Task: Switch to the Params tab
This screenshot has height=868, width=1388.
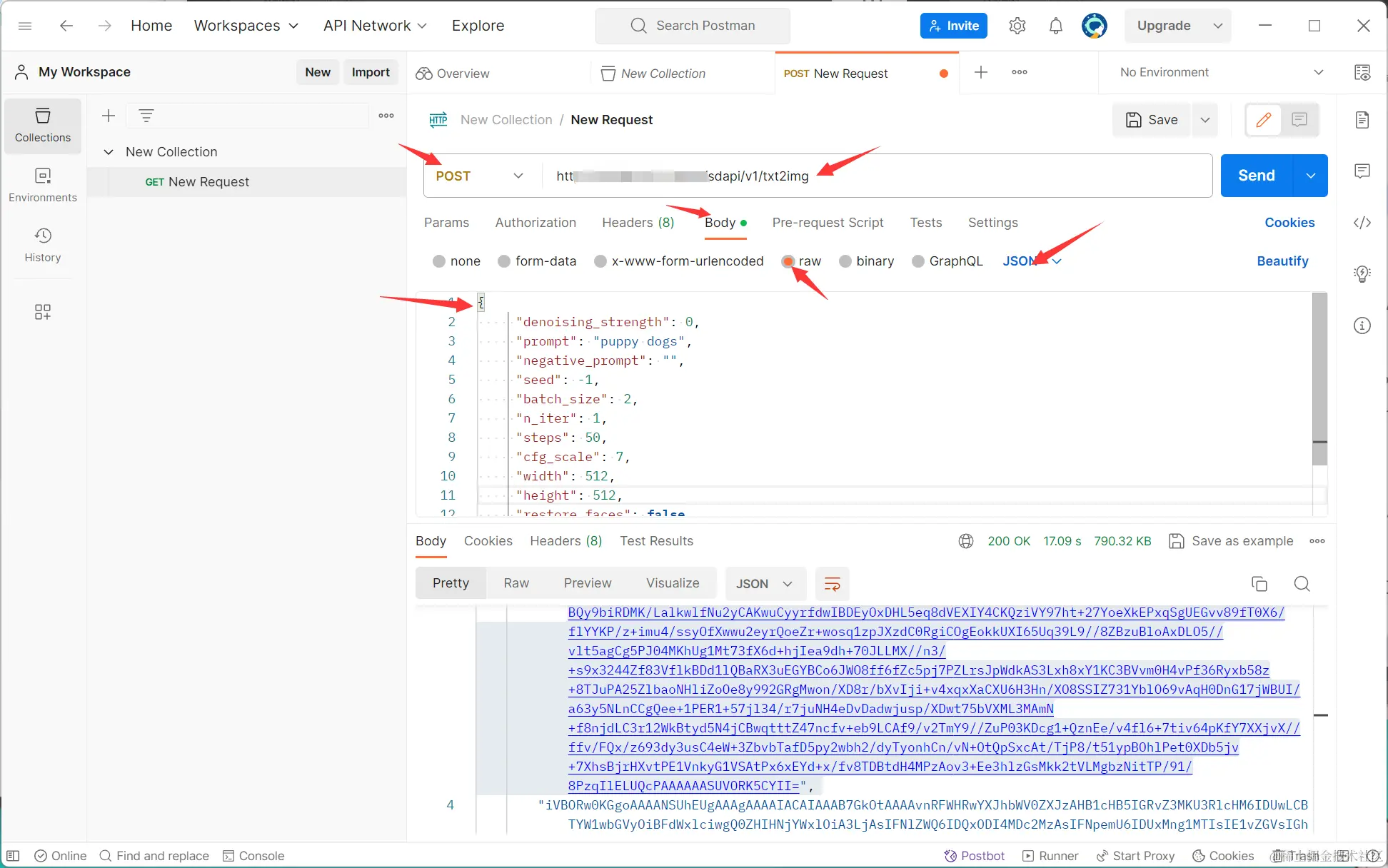Action: (x=446, y=223)
